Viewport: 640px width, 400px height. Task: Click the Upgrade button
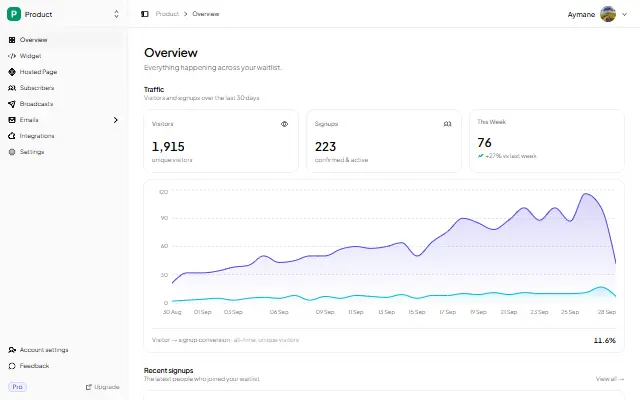coord(102,387)
